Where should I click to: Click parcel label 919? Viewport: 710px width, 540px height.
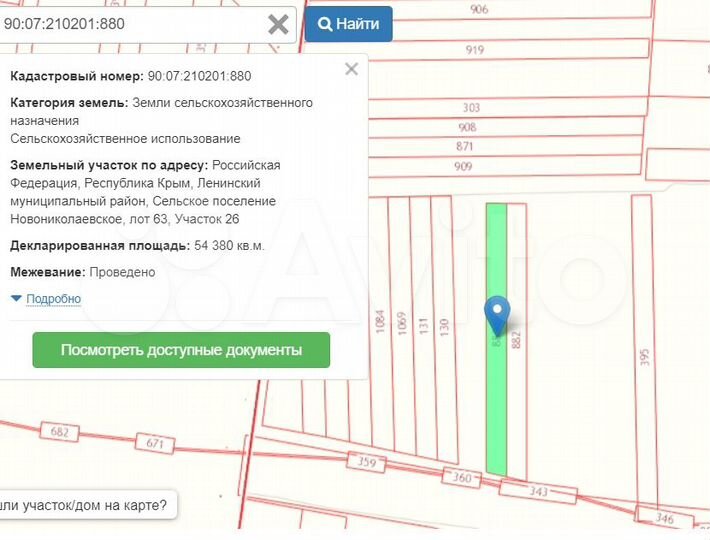[475, 49]
